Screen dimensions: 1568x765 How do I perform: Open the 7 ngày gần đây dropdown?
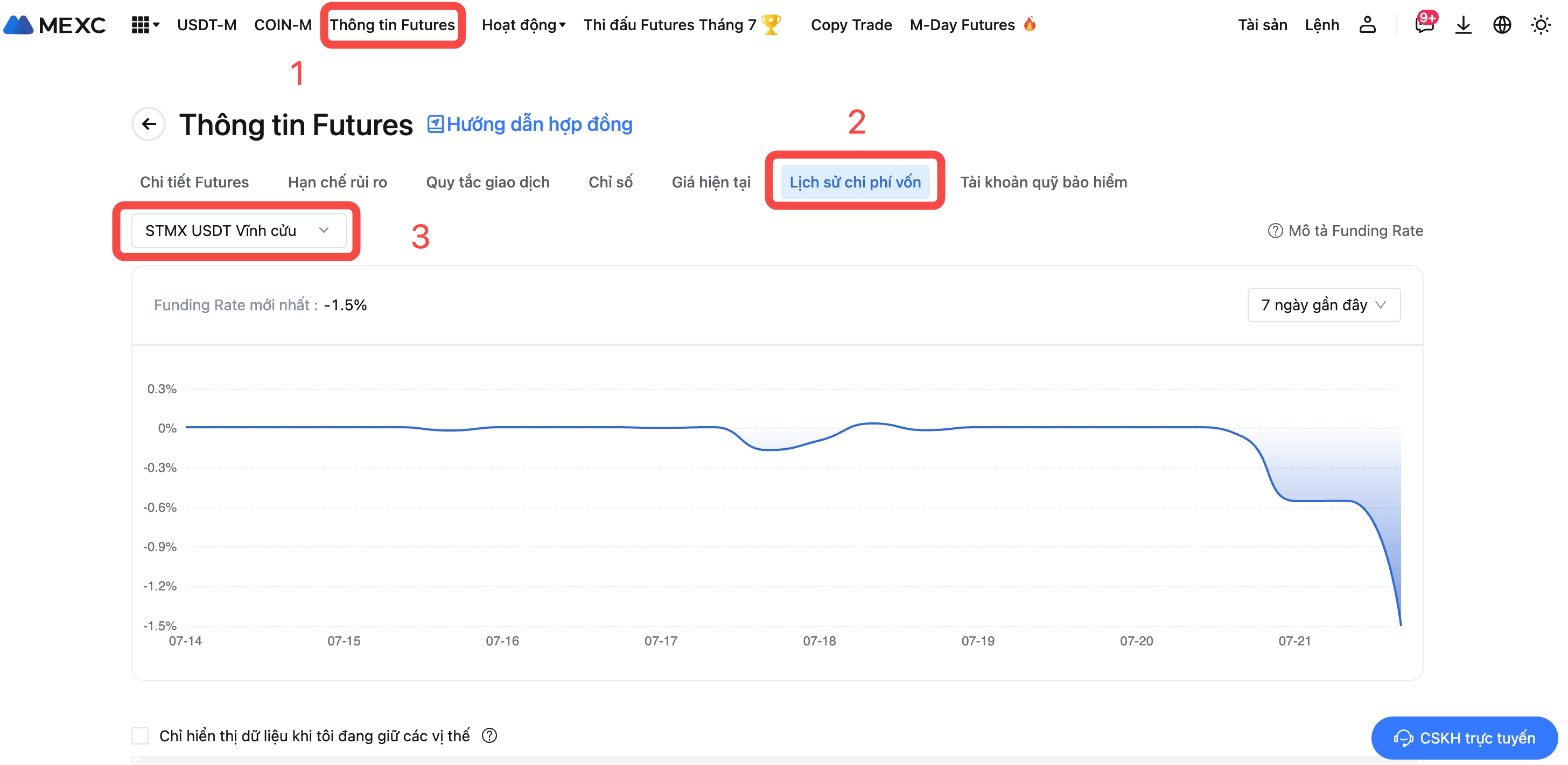(x=1324, y=304)
